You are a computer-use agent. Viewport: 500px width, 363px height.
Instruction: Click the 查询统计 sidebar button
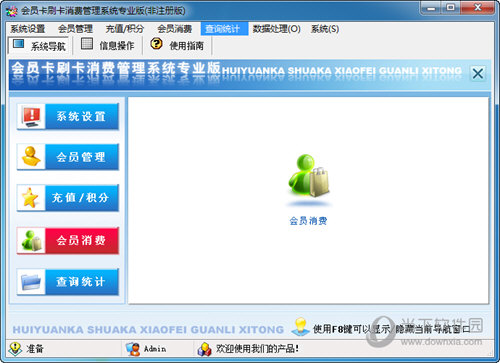pos(68,282)
